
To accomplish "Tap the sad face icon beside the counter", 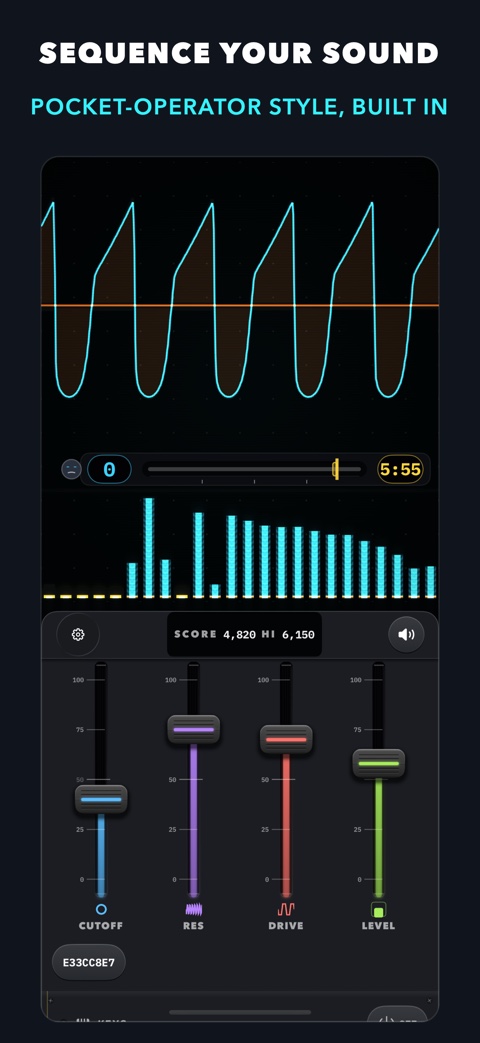I will (x=71, y=470).
